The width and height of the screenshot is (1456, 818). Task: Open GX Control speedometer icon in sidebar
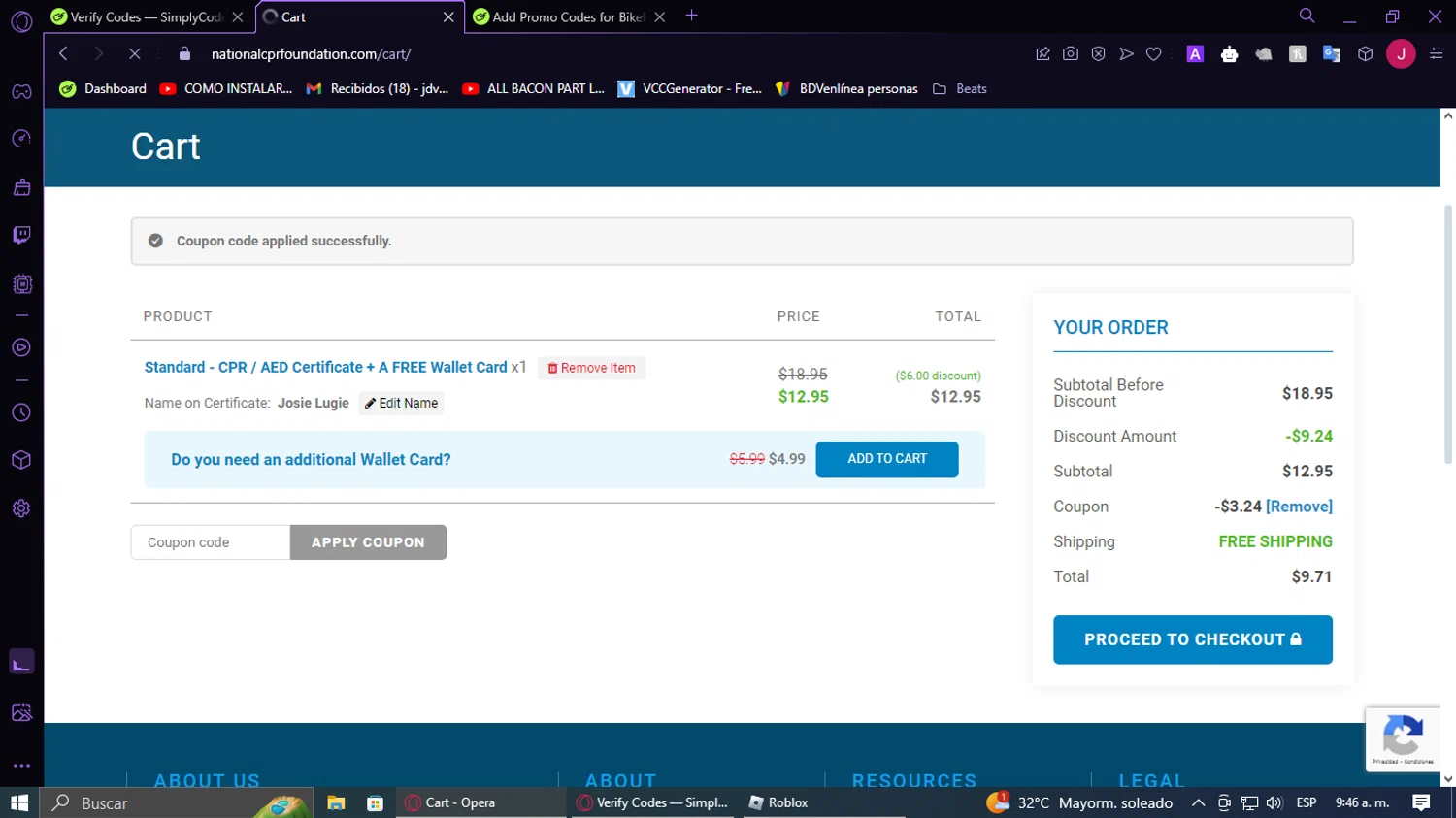point(21,139)
